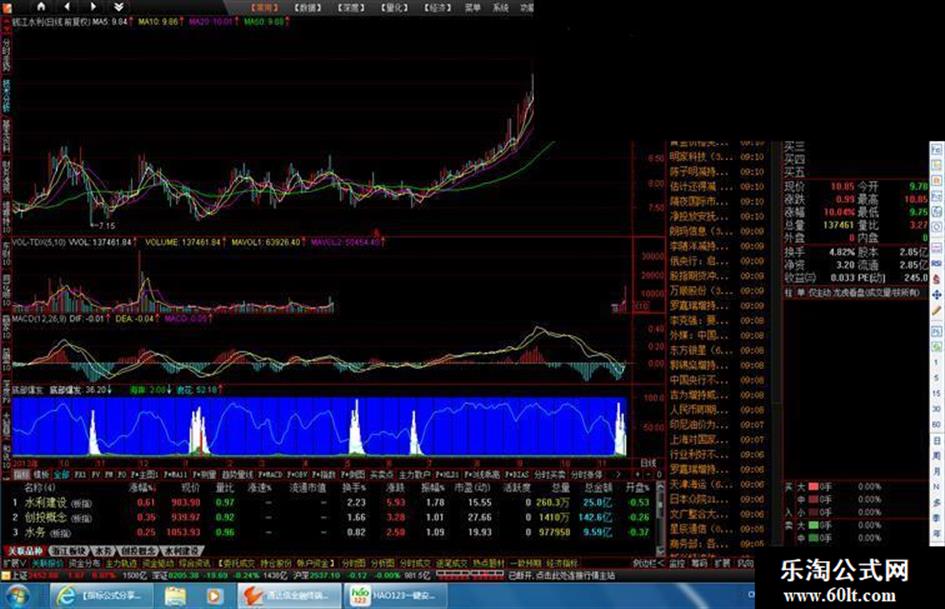Switch to 5-minute period in right sidebar
The height and width of the screenshot is (609, 945).
click(x=937, y=378)
